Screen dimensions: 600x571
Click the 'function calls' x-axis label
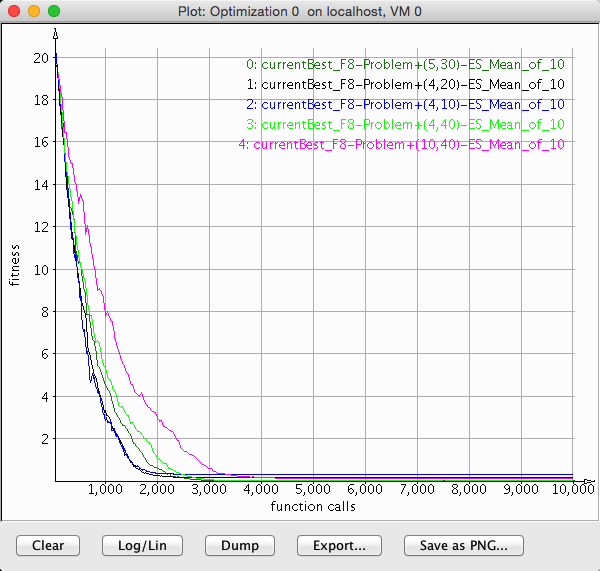[313, 506]
